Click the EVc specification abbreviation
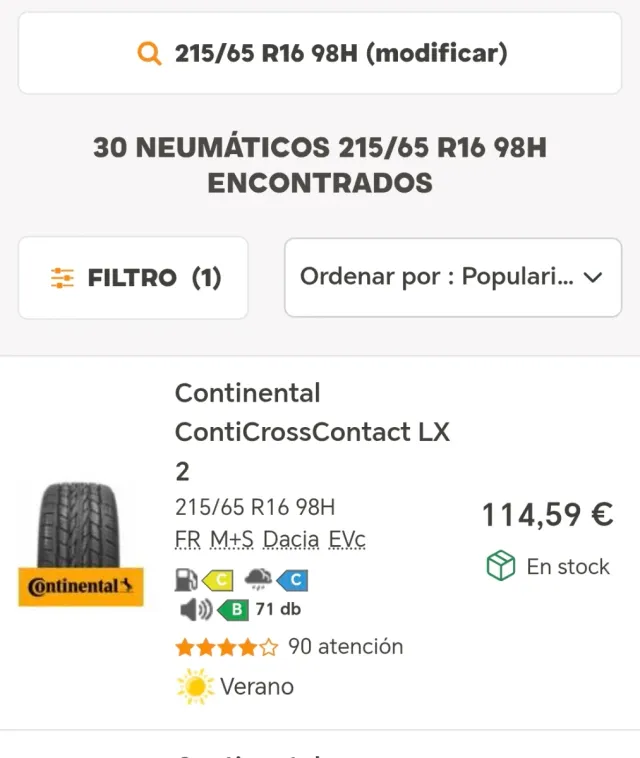 pyautogui.click(x=347, y=540)
